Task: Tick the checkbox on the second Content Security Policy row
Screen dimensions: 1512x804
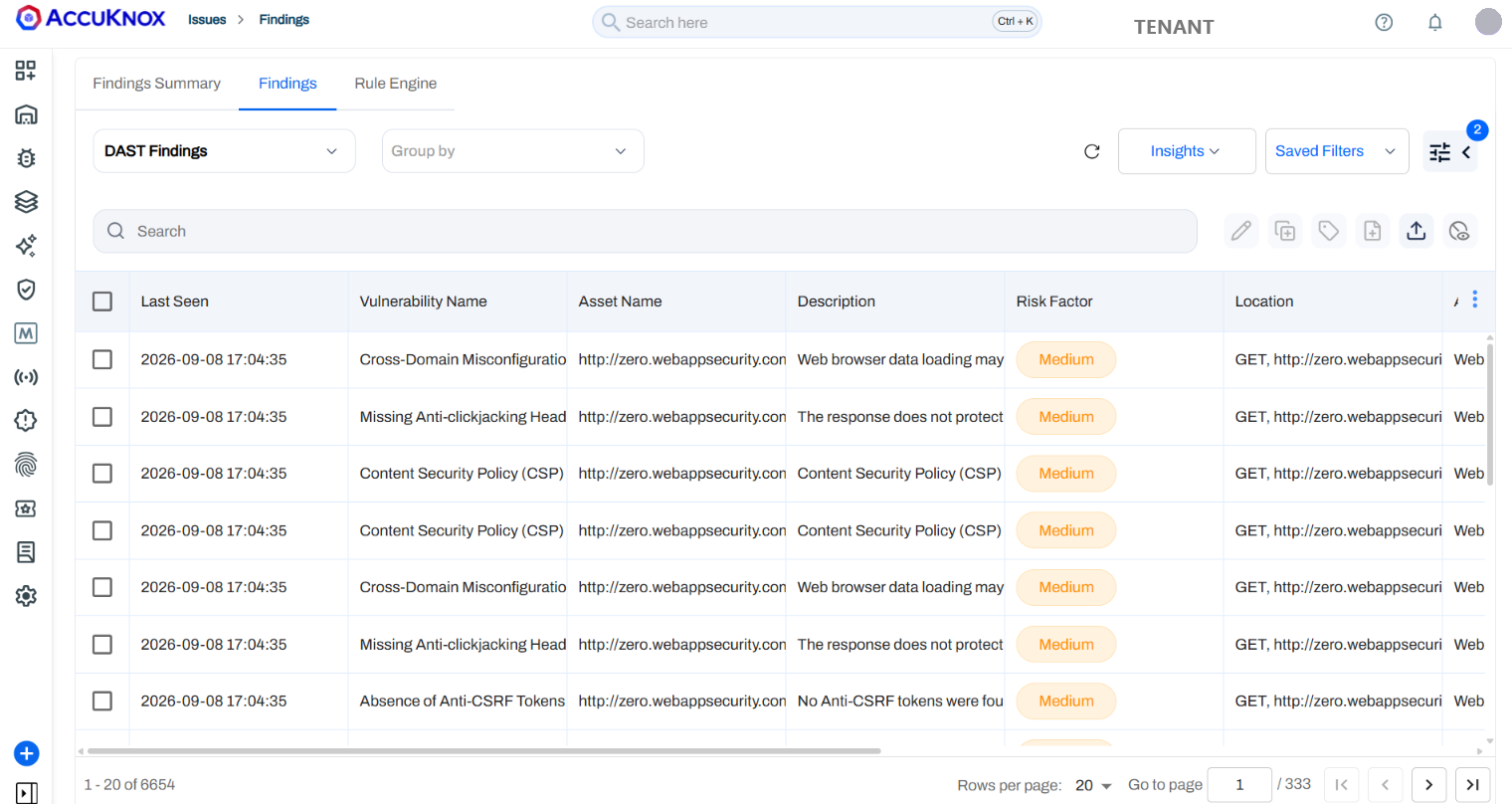Action: [x=102, y=530]
